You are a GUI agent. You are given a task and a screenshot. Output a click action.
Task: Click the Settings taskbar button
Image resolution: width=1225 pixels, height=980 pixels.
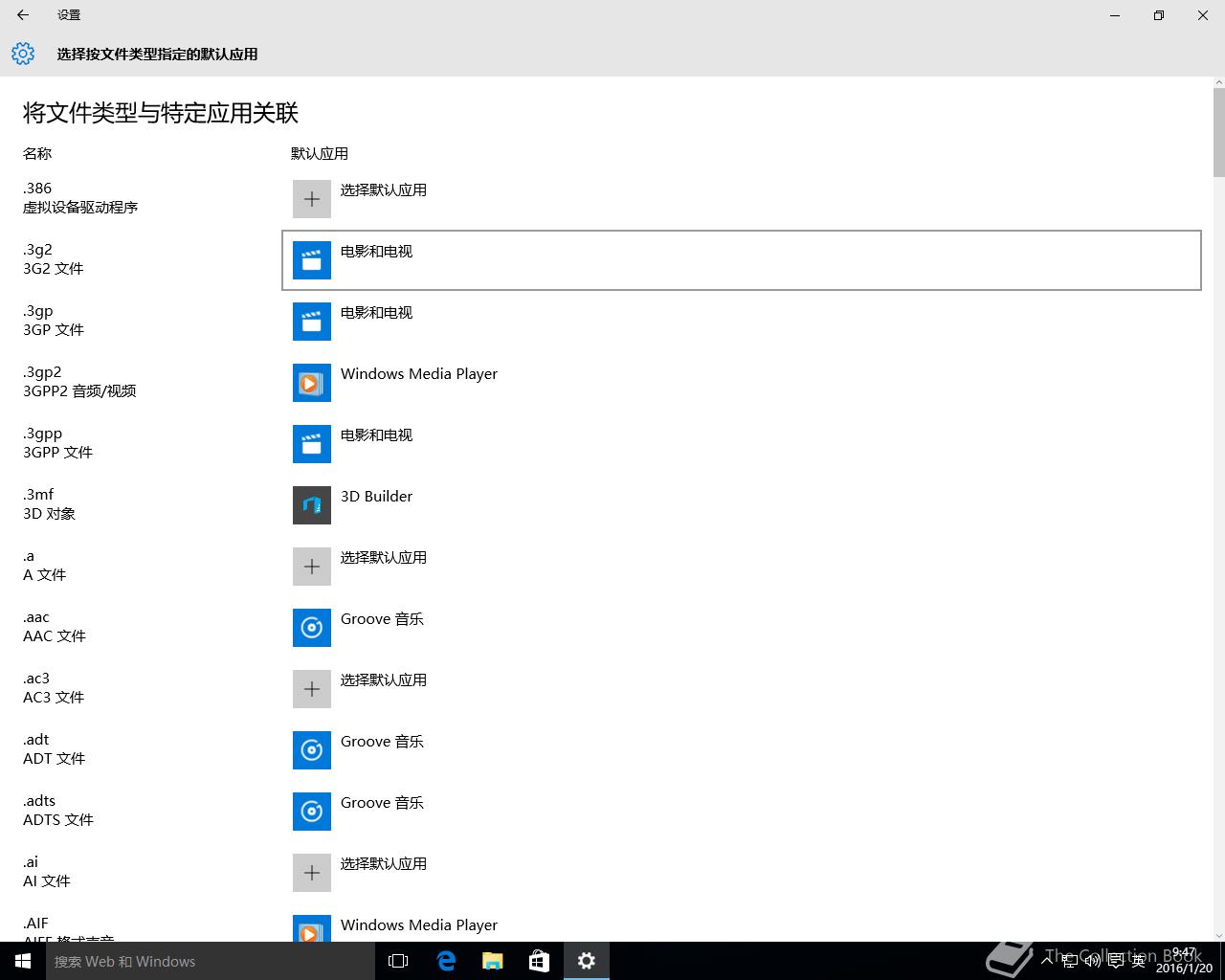click(587, 961)
